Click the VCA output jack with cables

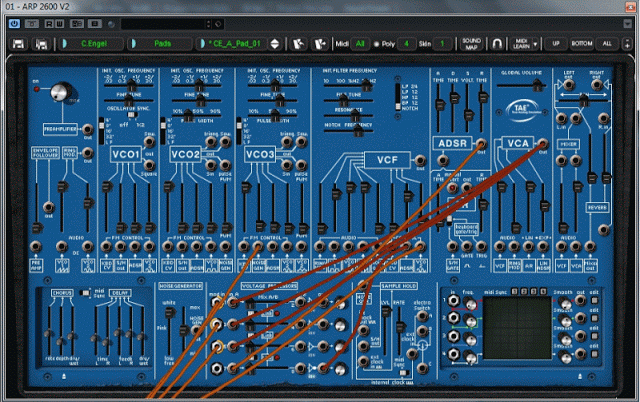tap(542, 144)
